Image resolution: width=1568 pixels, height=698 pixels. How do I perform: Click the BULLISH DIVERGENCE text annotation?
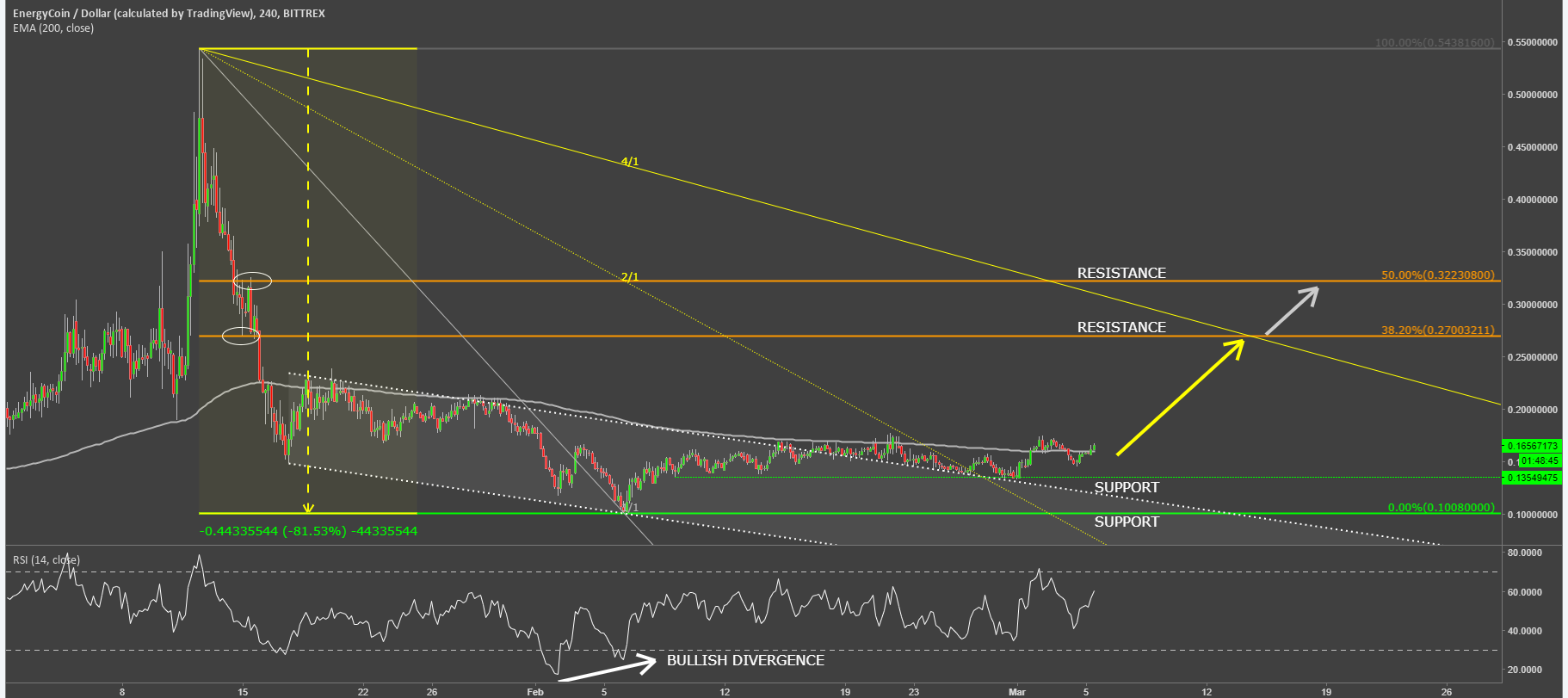(745, 660)
